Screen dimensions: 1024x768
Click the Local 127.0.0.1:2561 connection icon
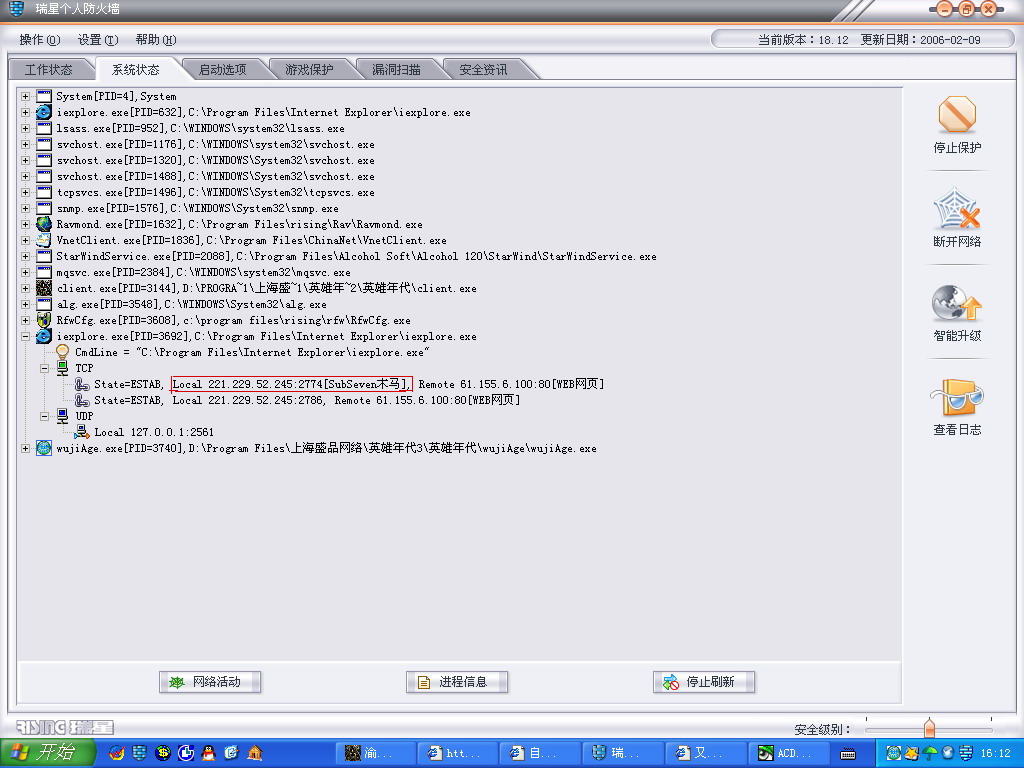tap(82, 432)
